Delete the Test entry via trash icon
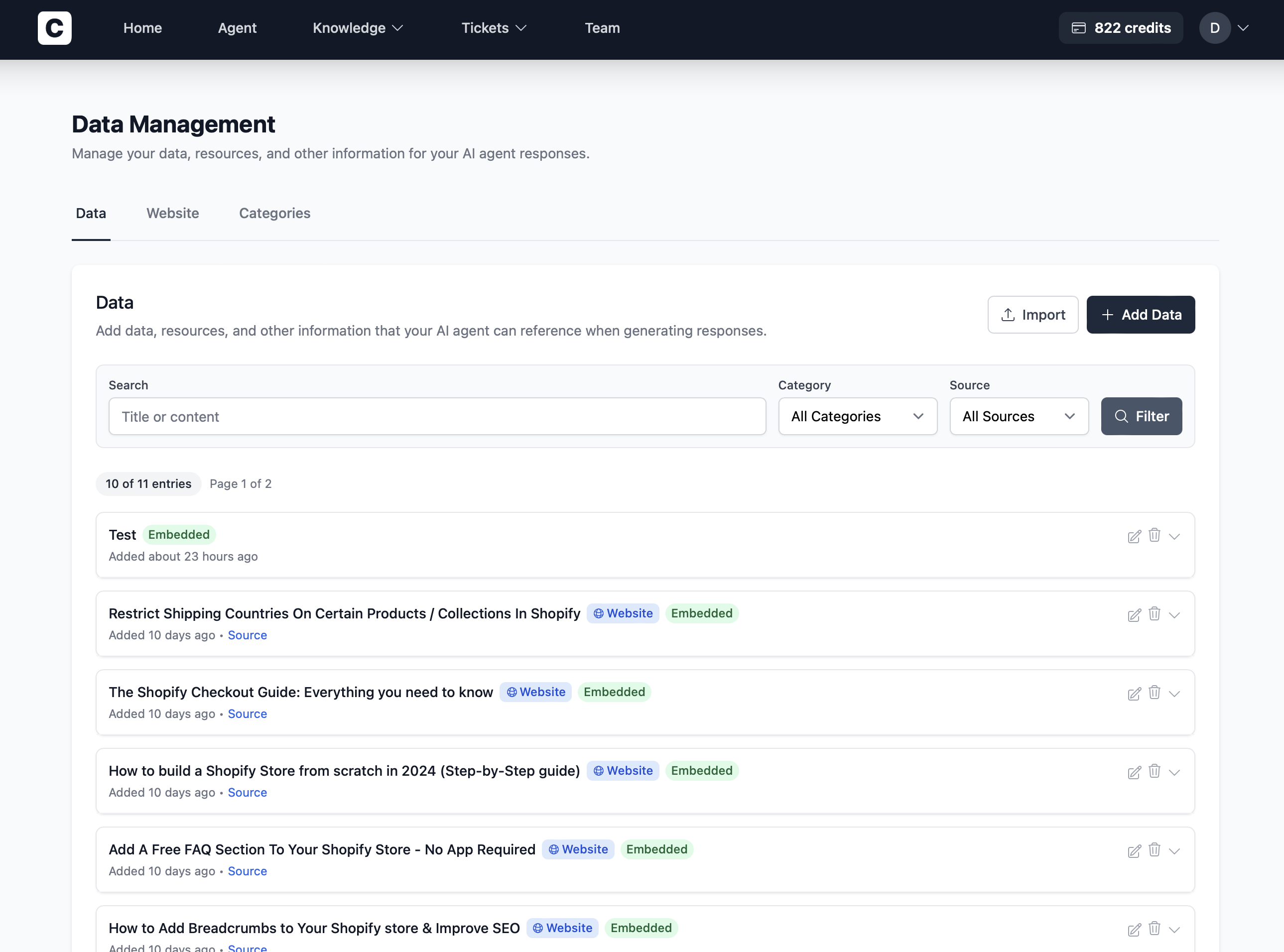The image size is (1284, 952). click(1154, 535)
